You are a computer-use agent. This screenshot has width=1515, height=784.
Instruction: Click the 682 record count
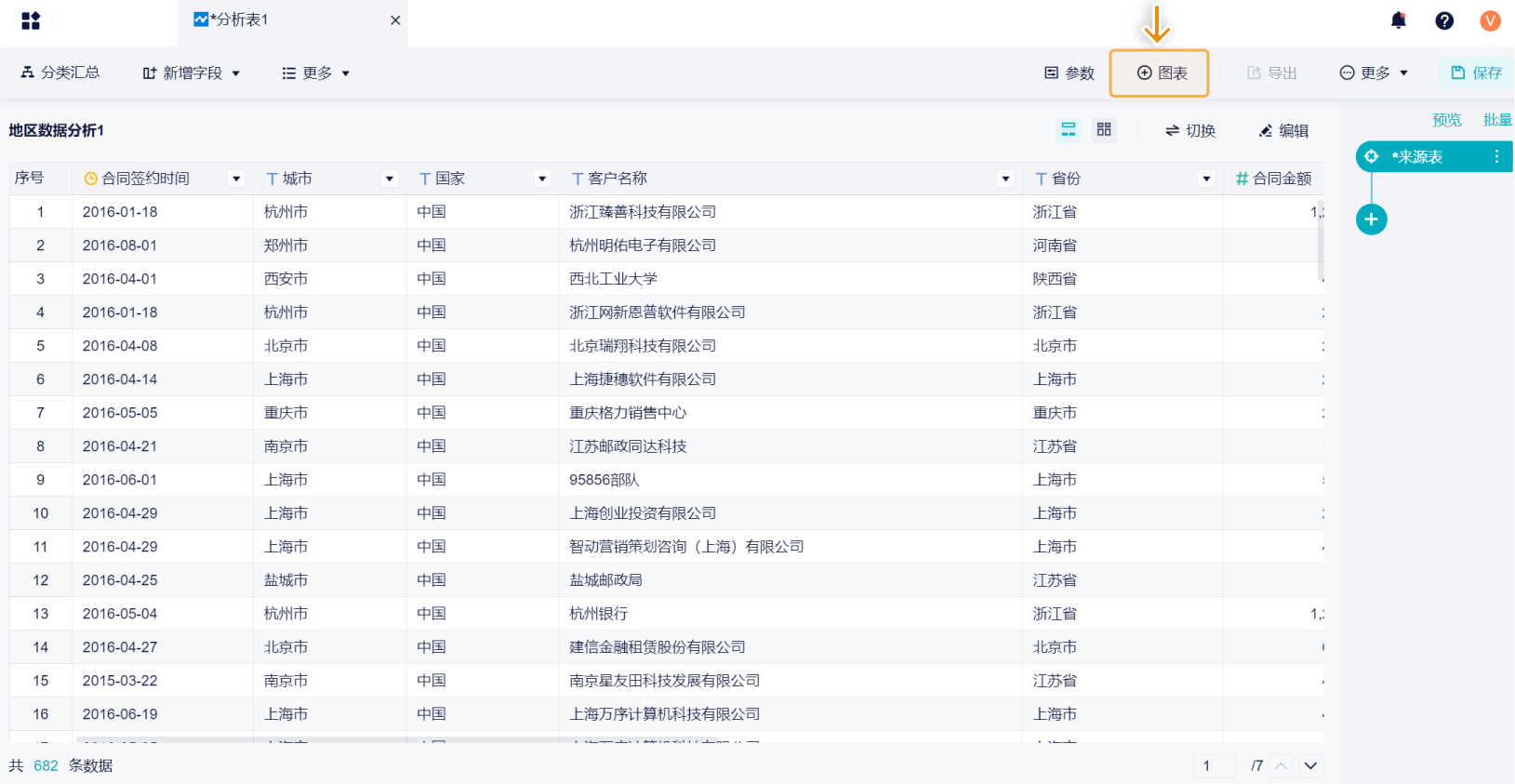point(46,765)
